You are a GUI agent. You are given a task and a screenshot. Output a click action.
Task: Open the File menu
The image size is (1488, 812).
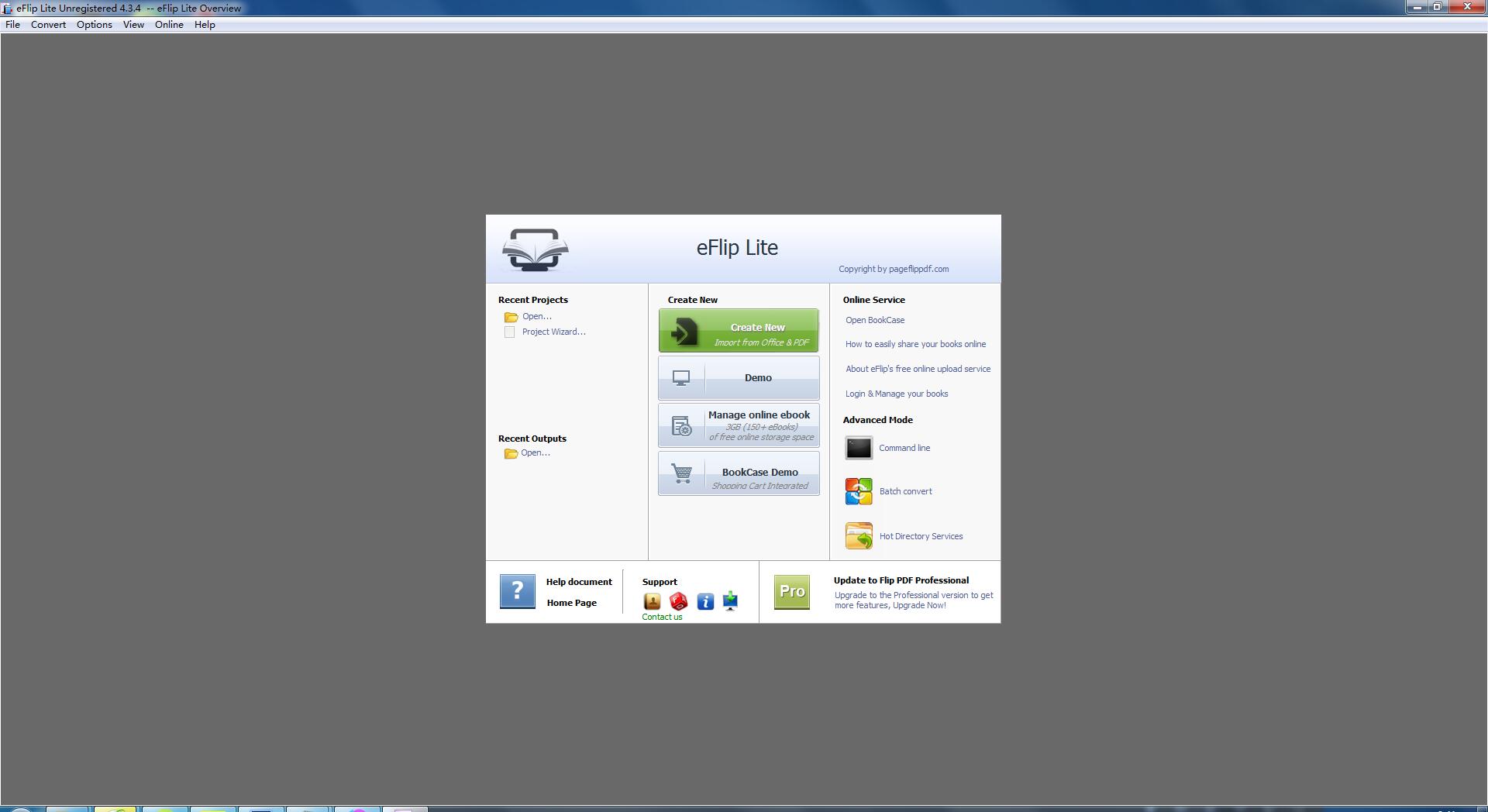[x=12, y=25]
